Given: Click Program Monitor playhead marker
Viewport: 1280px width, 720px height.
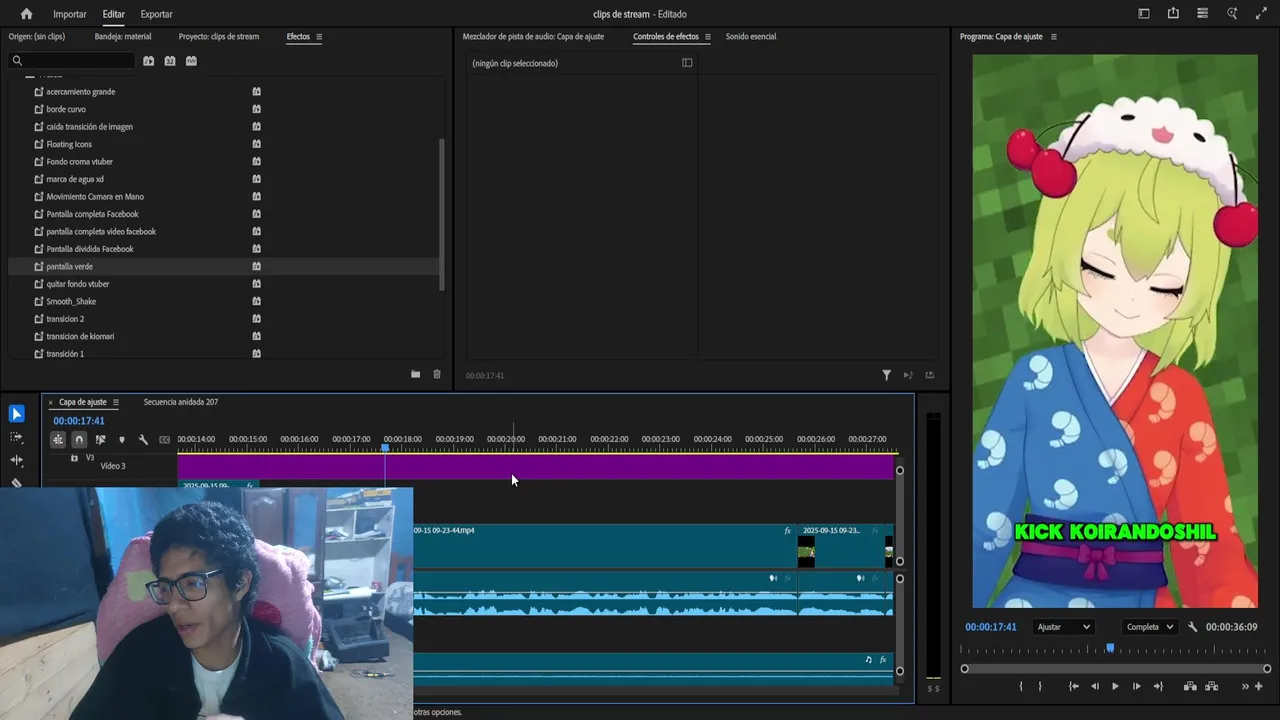Looking at the screenshot, I should (1110, 648).
